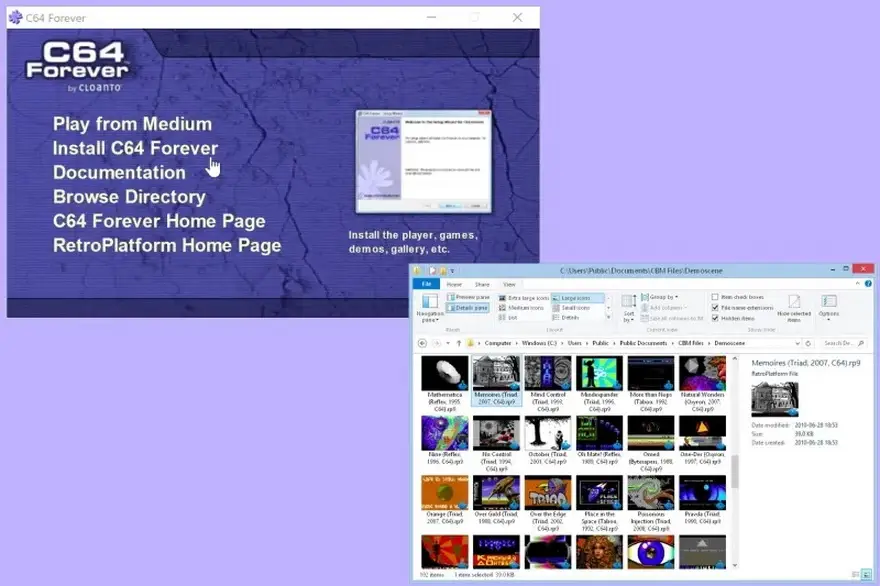The width and height of the screenshot is (880, 586).
Task: Choose Medium icons layout
Action: click(x=521, y=308)
